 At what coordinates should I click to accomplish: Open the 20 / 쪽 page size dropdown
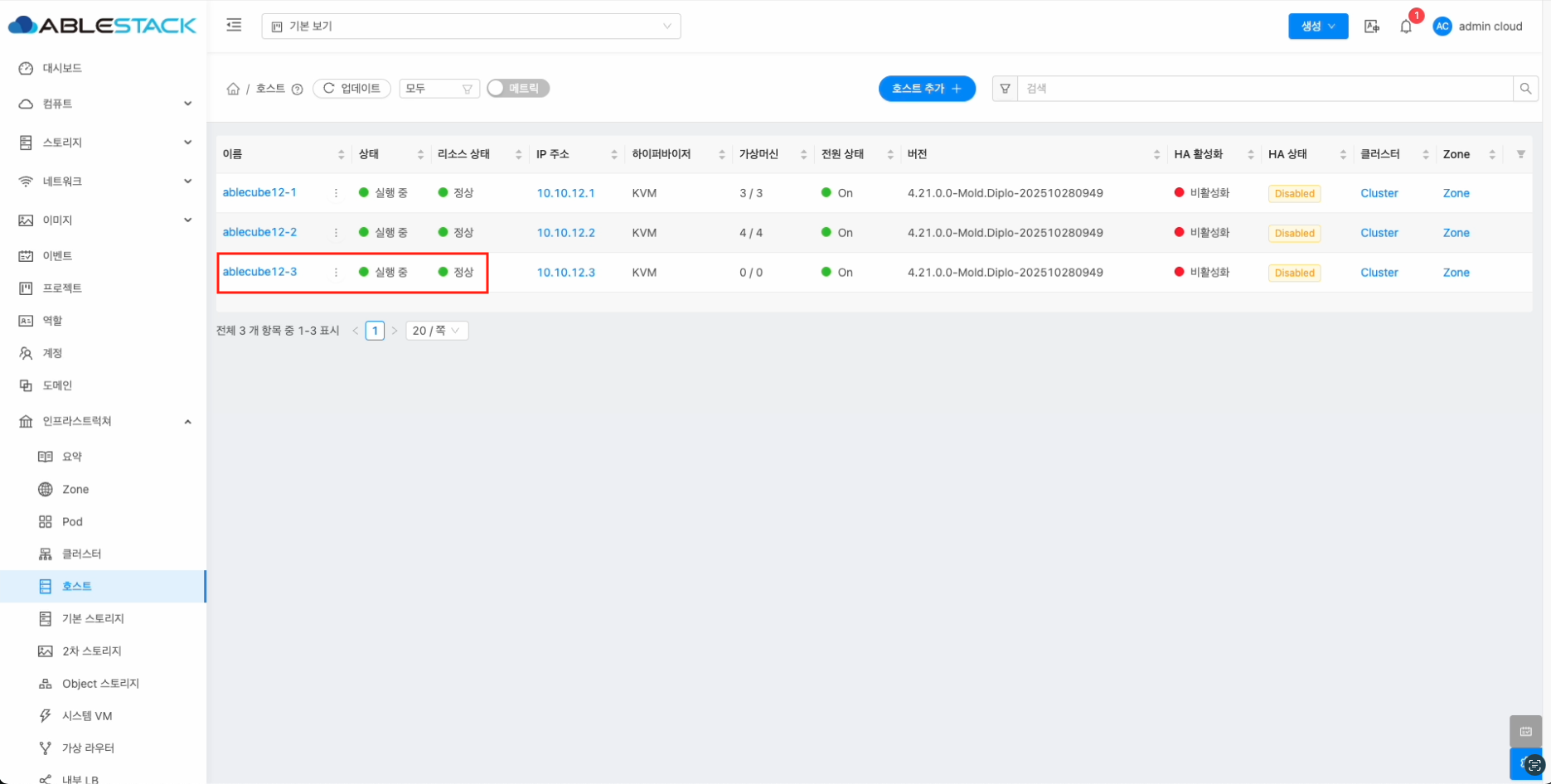[437, 331]
